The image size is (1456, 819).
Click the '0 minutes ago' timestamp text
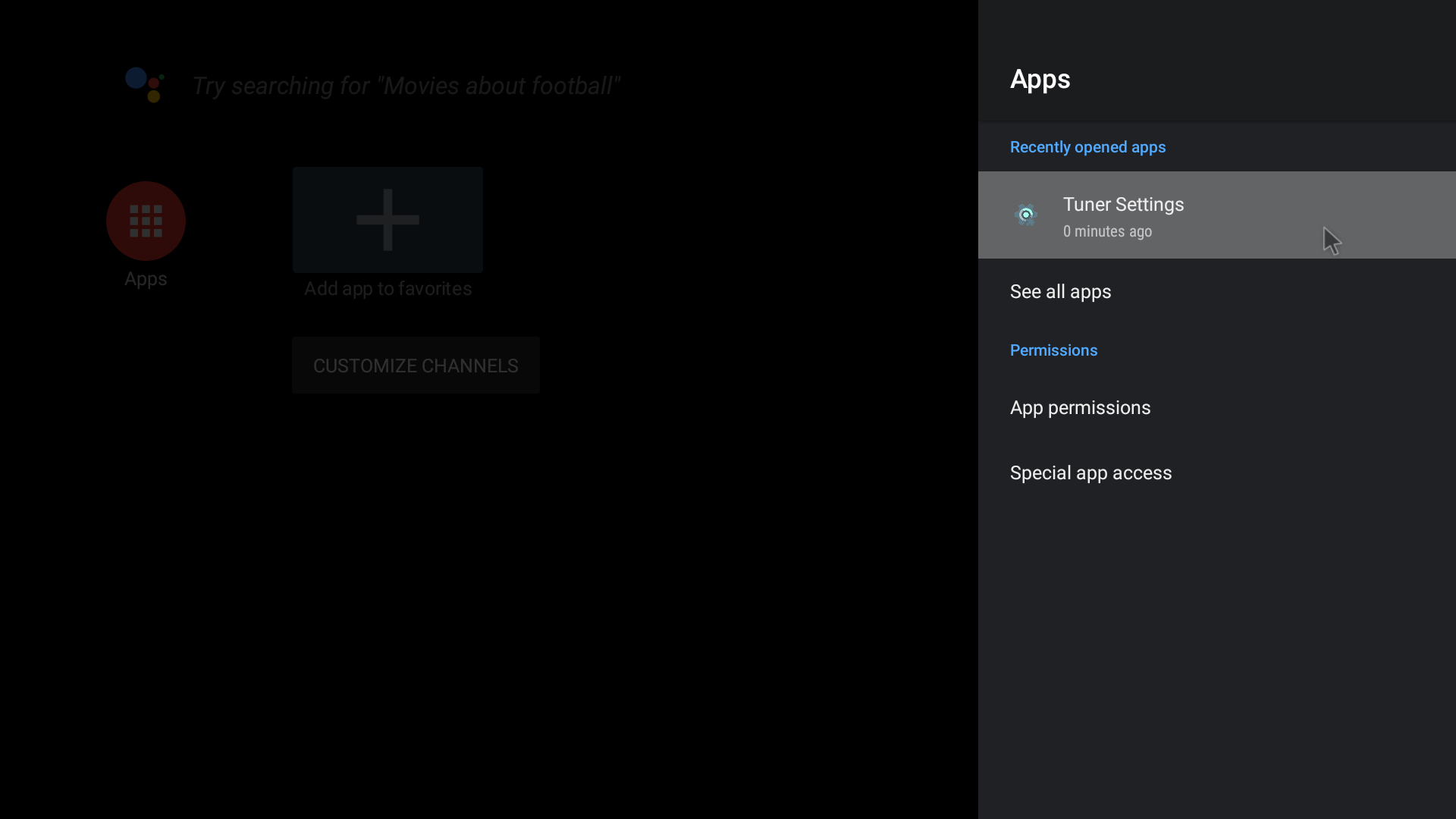click(1106, 231)
